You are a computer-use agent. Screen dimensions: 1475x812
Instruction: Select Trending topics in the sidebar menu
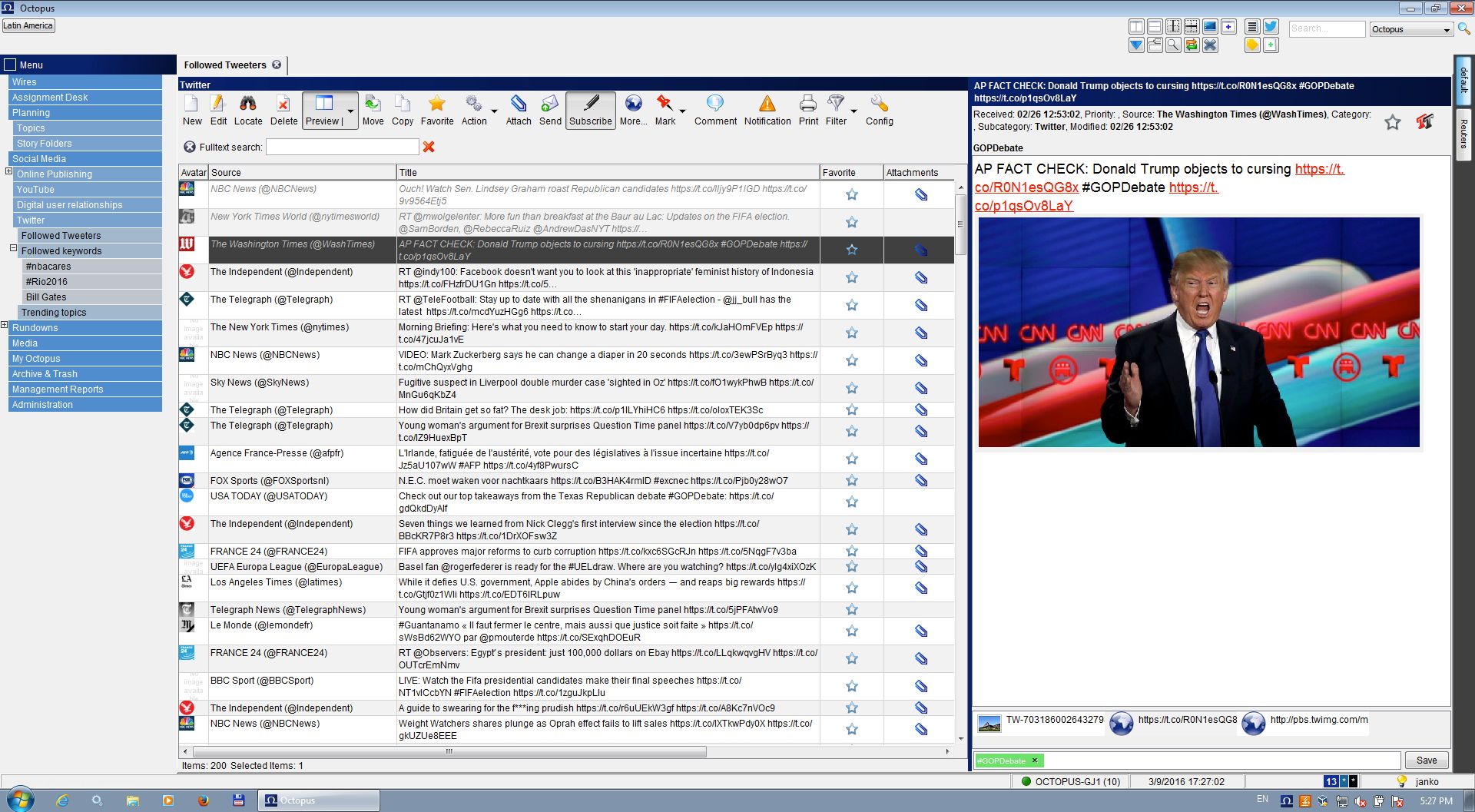click(54, 312)
